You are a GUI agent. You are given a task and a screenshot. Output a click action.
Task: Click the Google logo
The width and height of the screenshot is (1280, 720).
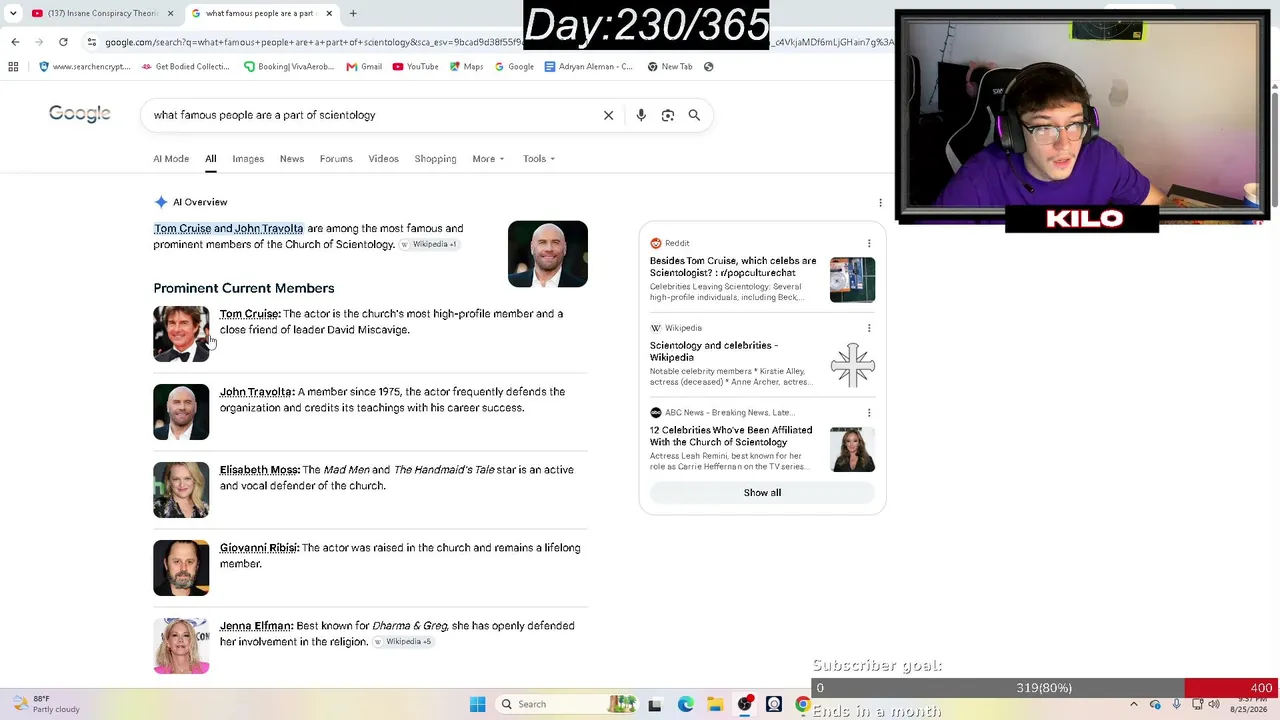[x=80, y=114]
